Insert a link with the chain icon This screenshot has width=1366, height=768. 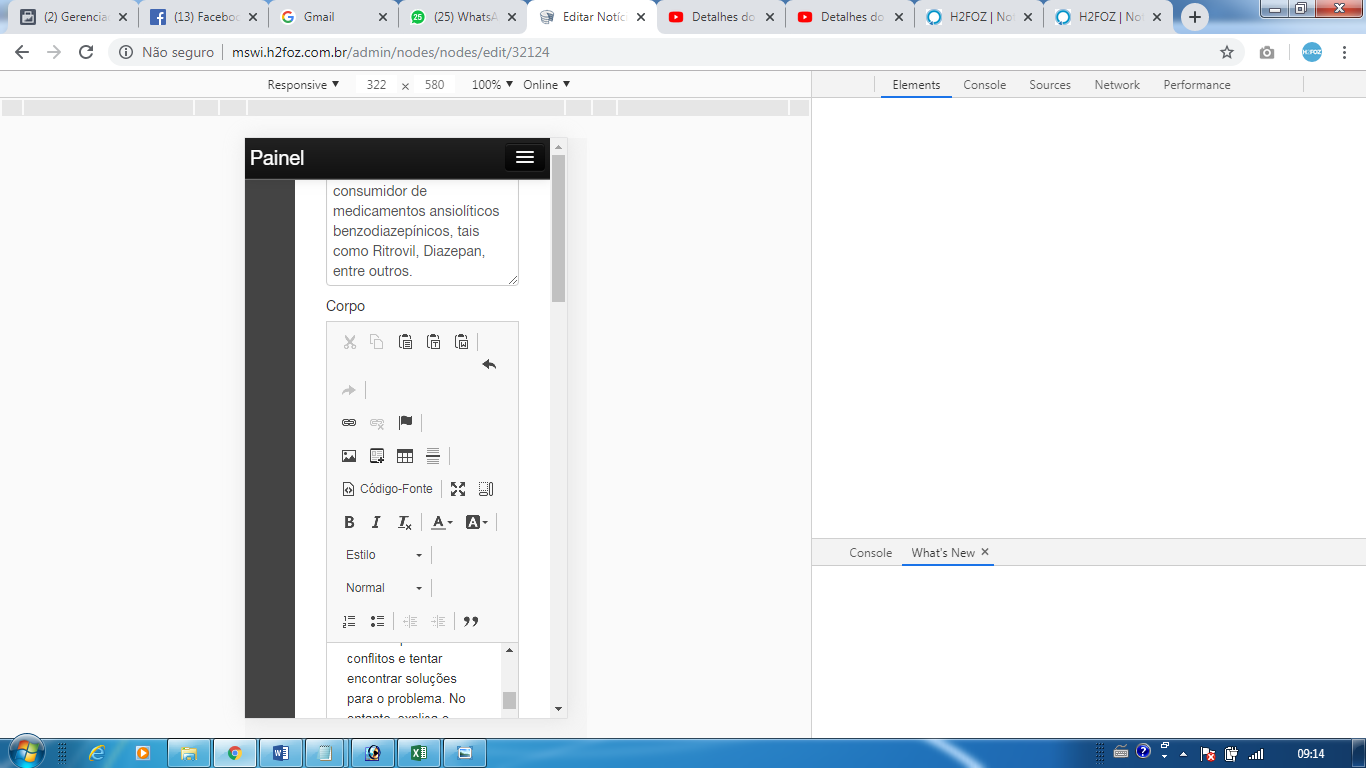pos(349,423)
